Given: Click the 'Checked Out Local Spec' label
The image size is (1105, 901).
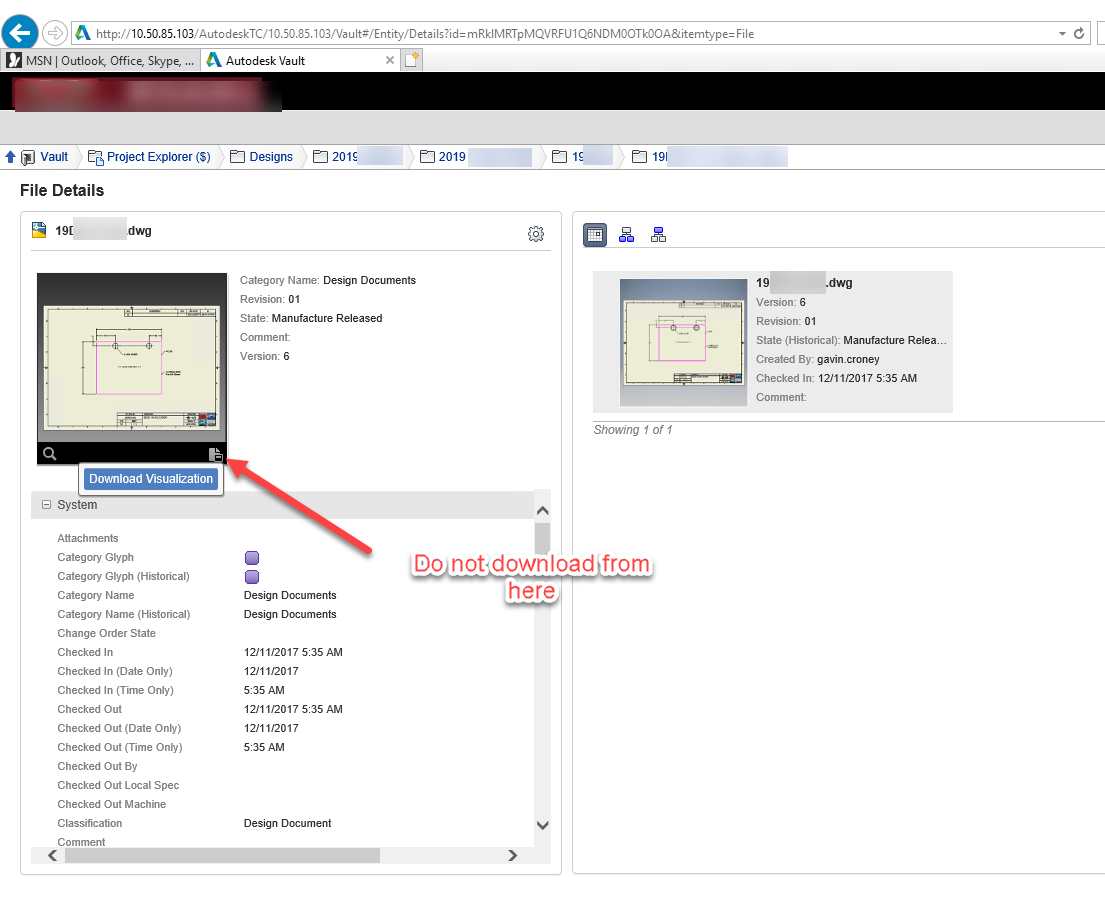Looking at the screenshot, I should [118, 785].
